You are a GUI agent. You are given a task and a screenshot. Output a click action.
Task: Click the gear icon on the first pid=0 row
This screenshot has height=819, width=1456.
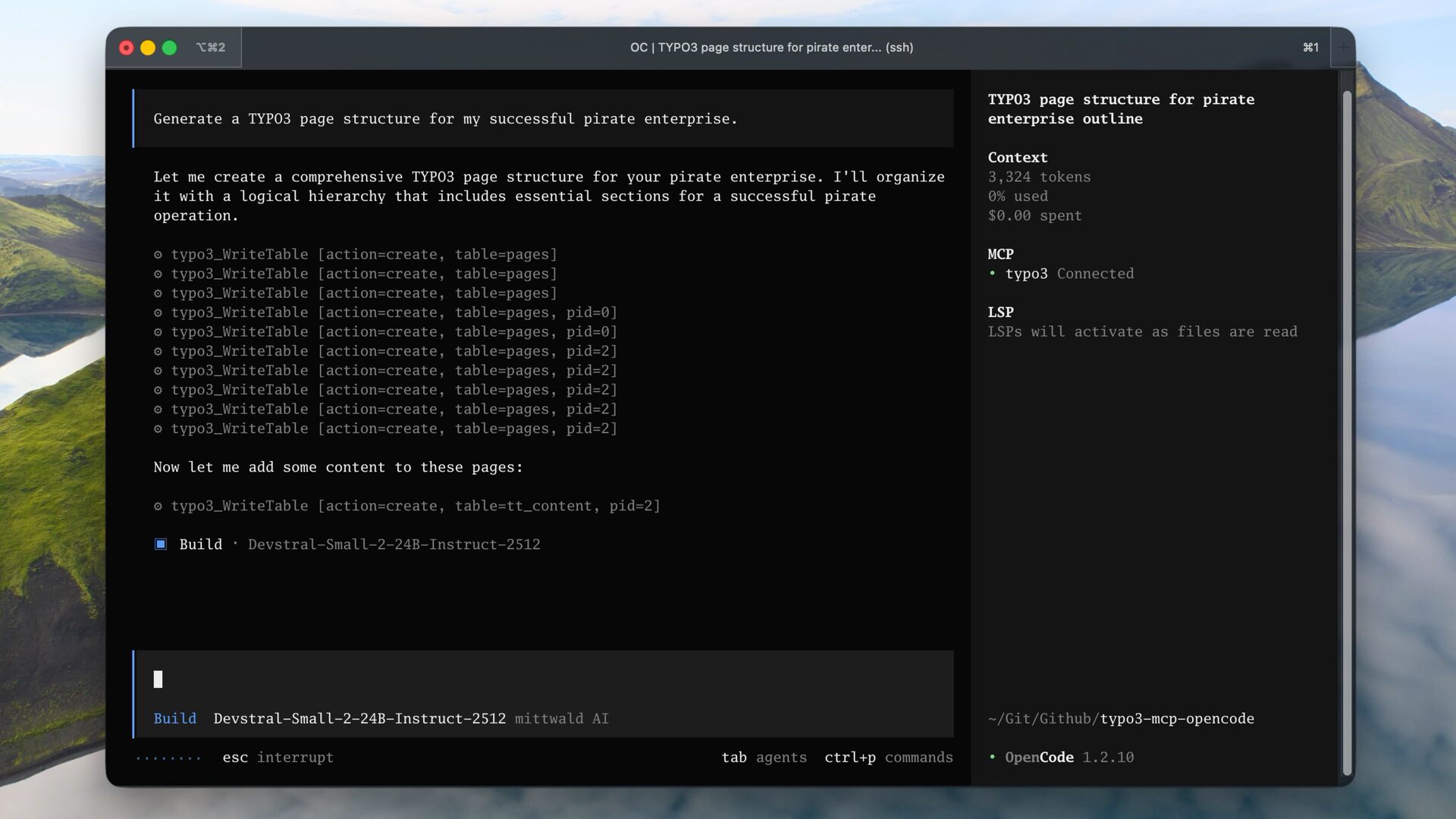point(158,312)
